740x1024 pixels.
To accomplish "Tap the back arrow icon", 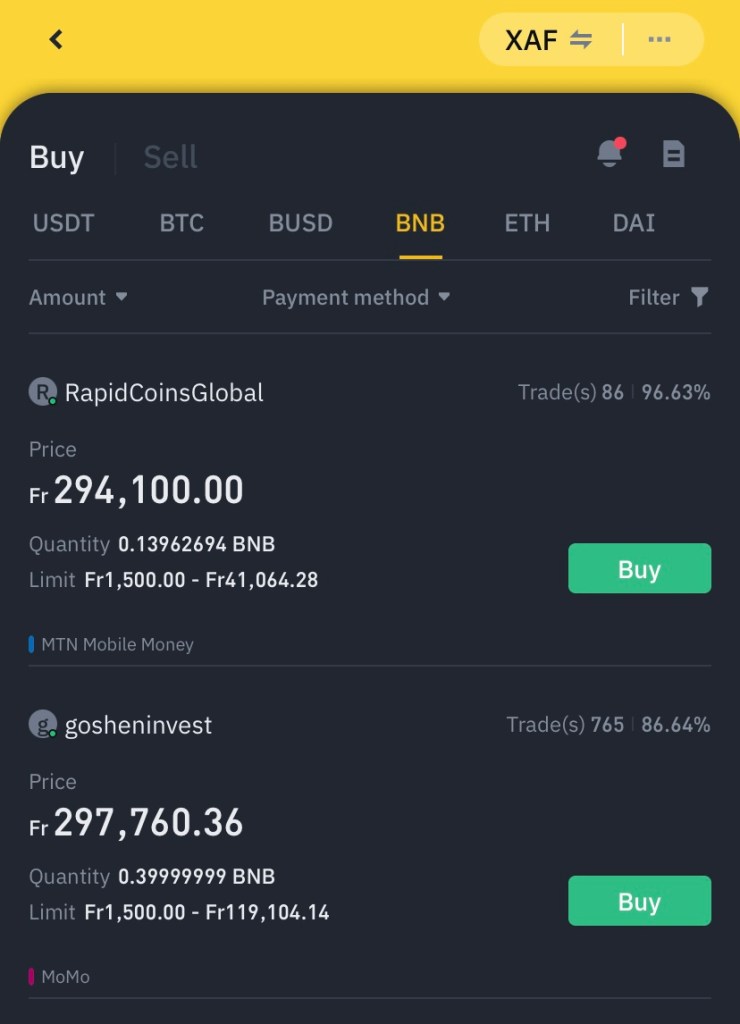I will pyautogui.click(x=56, y=40).
